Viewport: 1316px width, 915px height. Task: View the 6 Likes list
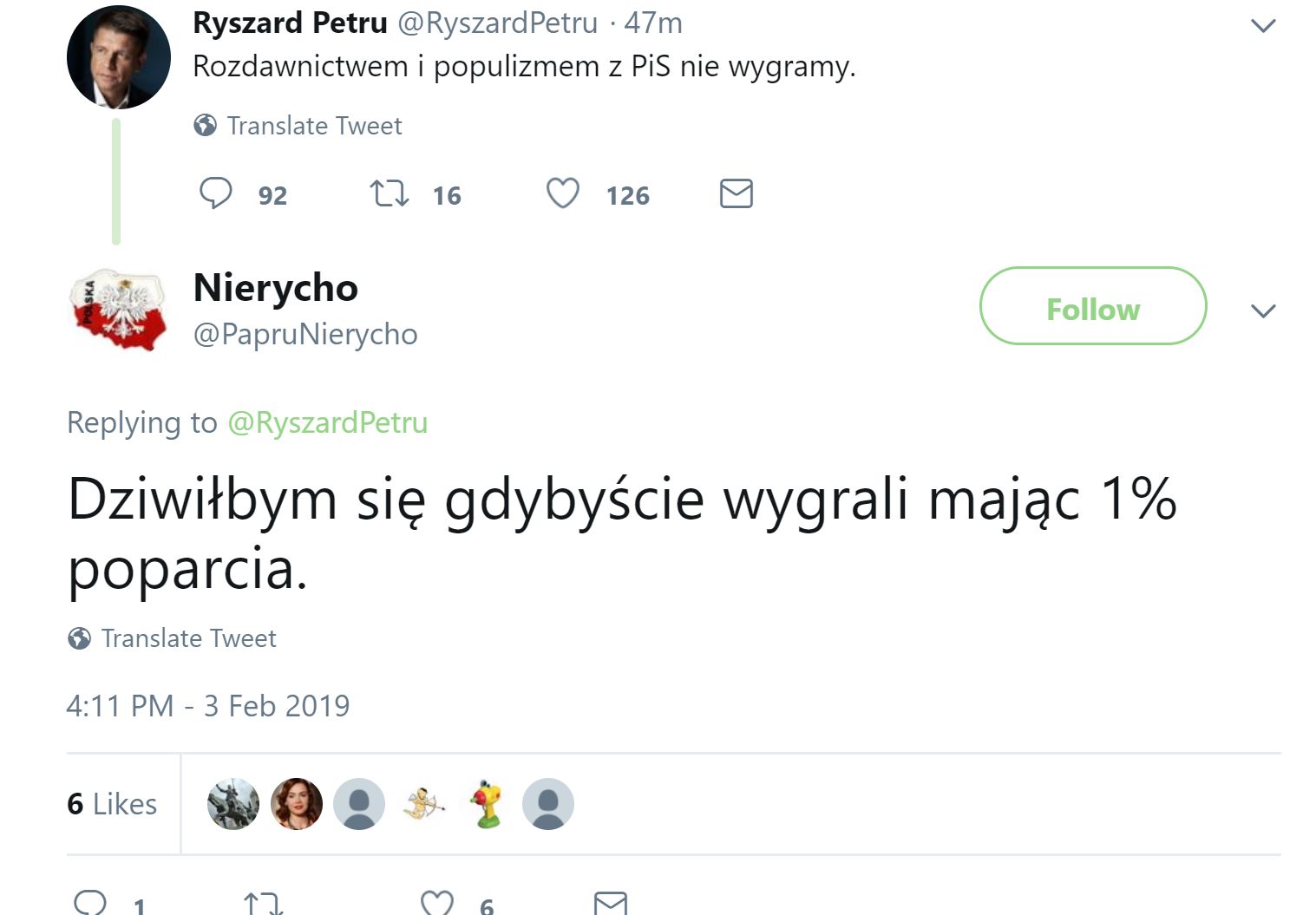coord(112,804)
